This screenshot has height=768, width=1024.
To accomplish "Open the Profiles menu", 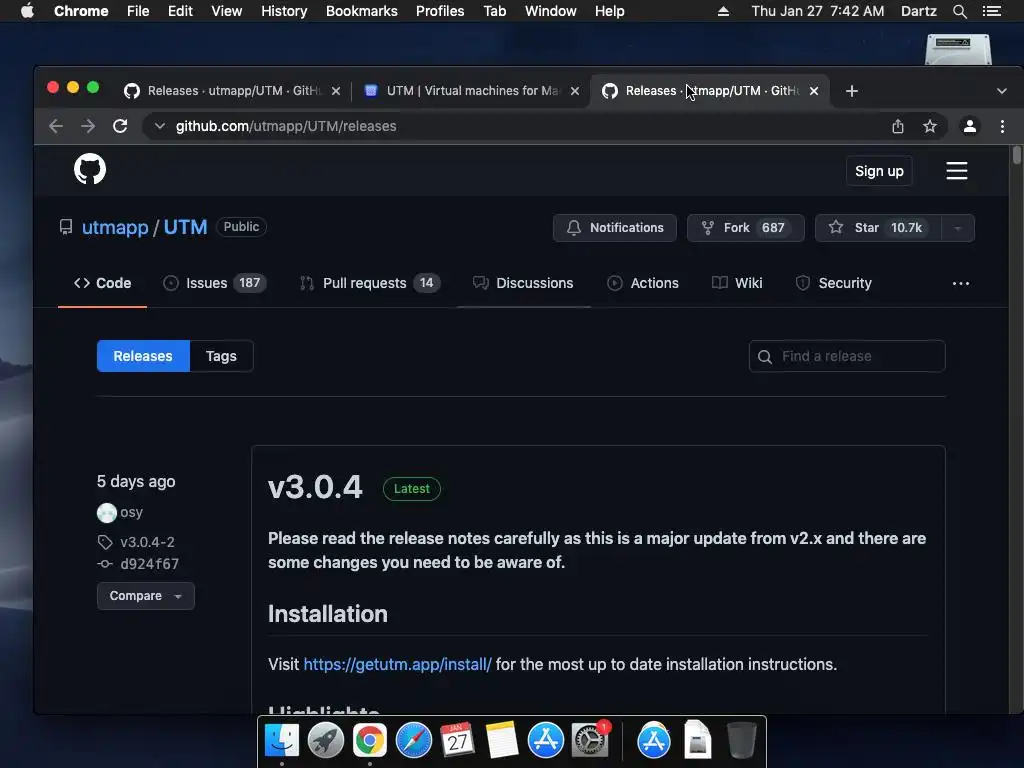I will [x=440, y=11].
